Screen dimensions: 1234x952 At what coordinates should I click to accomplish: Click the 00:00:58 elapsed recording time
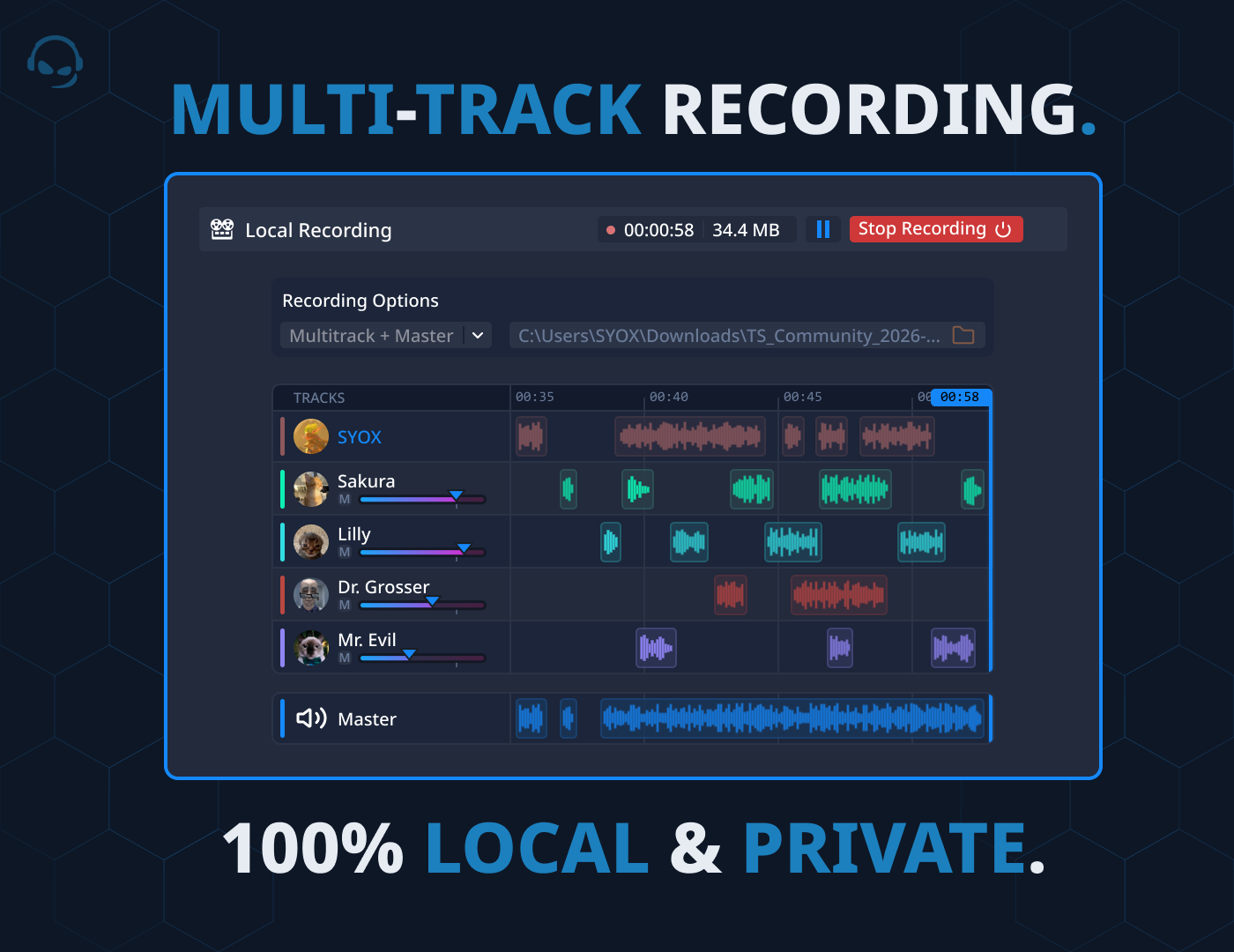(658, 230)
